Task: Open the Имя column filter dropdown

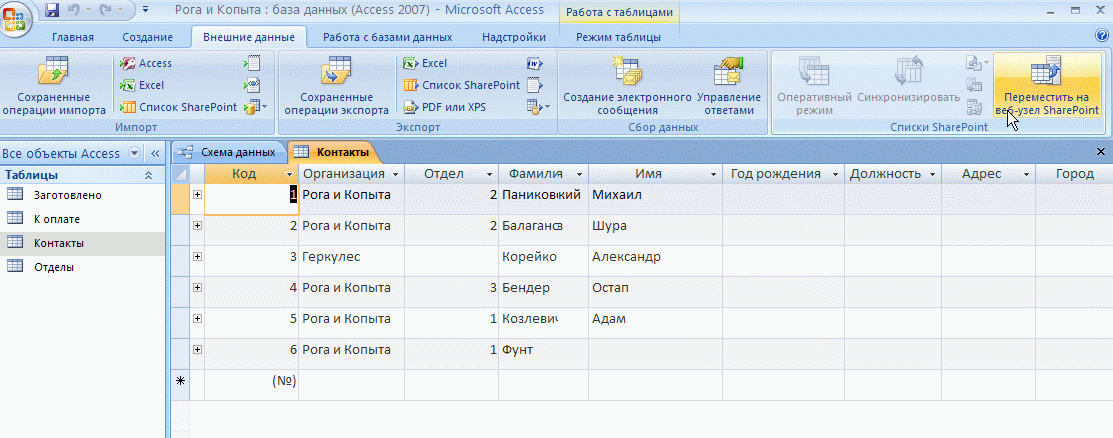Action: click(713, 175)
